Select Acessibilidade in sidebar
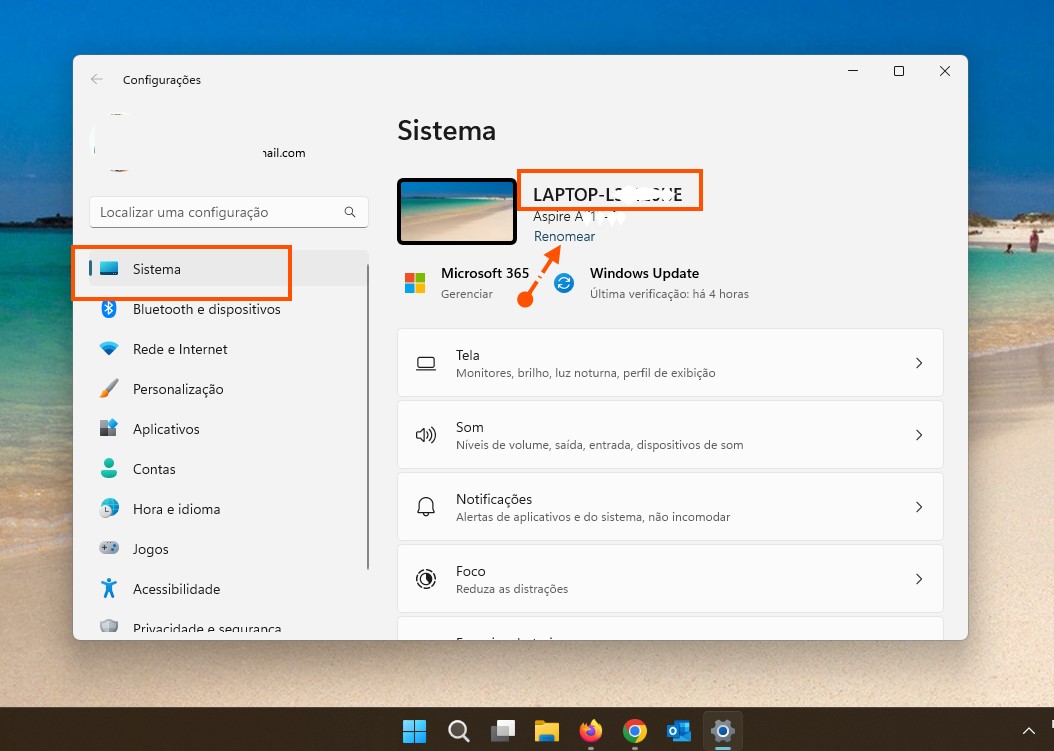This screenshot has height=751, width=1054. (x=229, y=589)
